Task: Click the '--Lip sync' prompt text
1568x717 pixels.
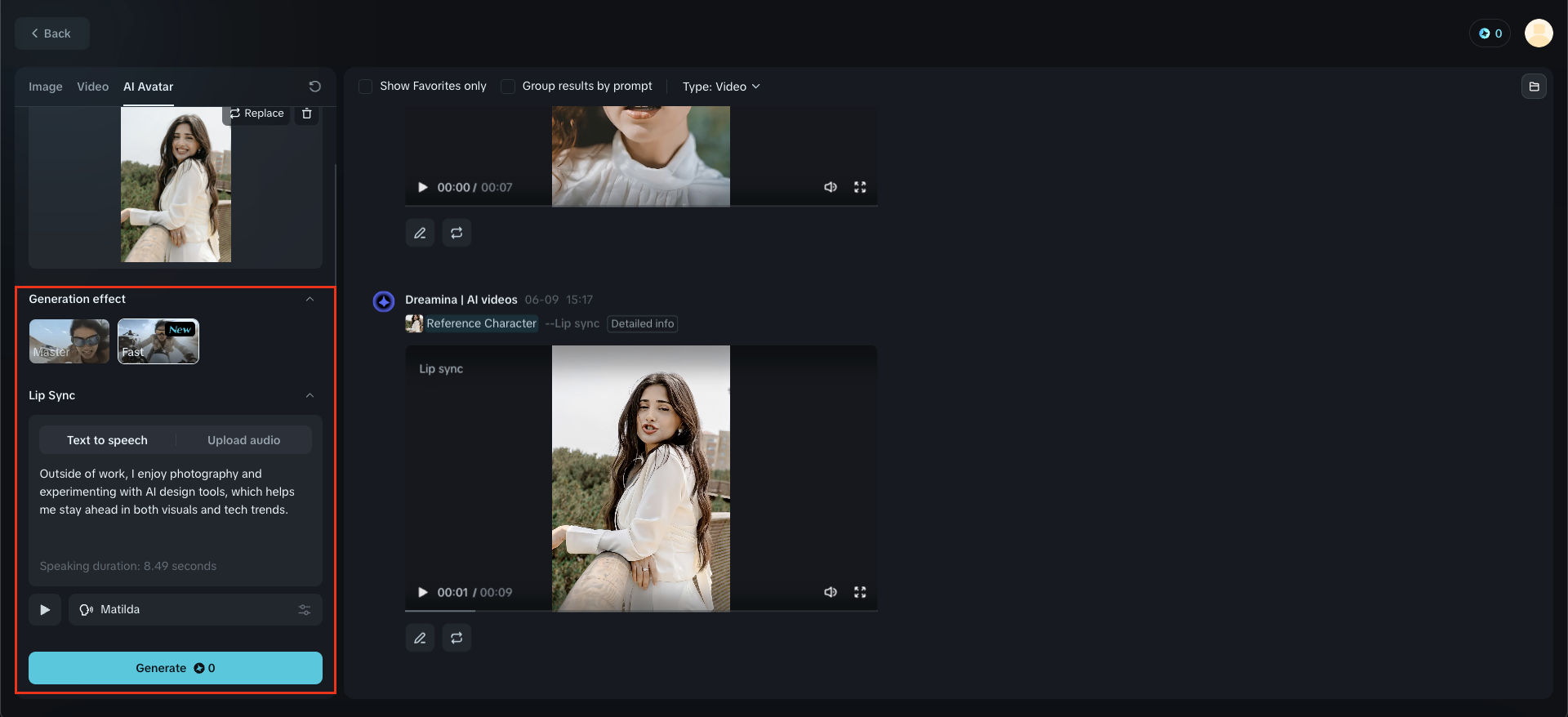Action: 572,323
